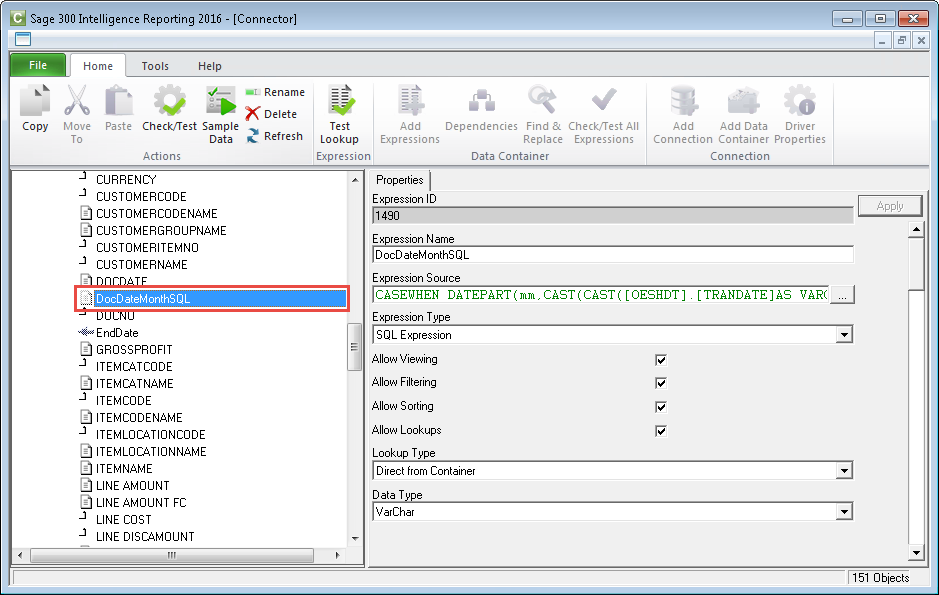Viewport: 939px width, 595px height.
Task: Click the Expression Source field
Action: tap(601, 295)
